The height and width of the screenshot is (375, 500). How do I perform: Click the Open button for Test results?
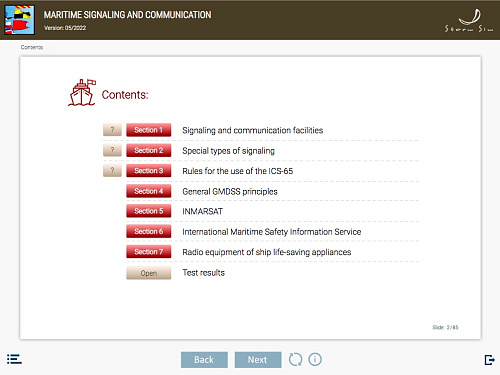click(x=149, y=273)
